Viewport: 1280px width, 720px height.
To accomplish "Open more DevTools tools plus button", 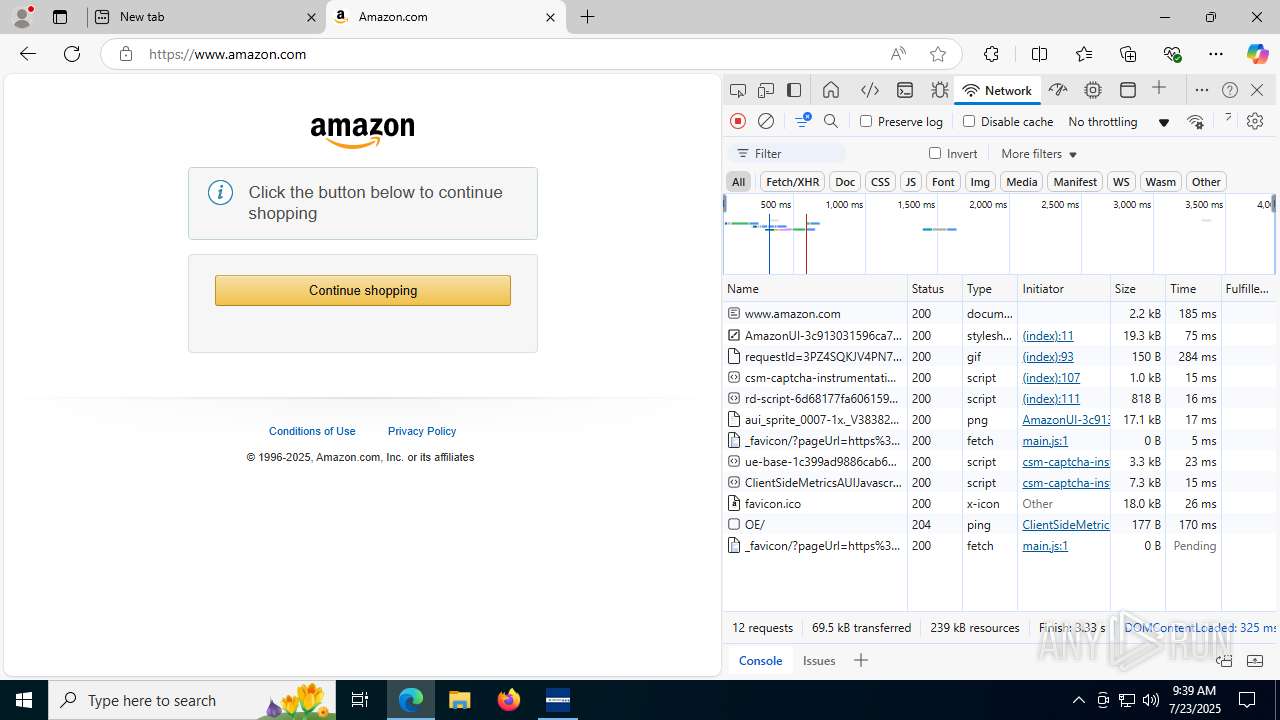I will tap(1159, 89).
